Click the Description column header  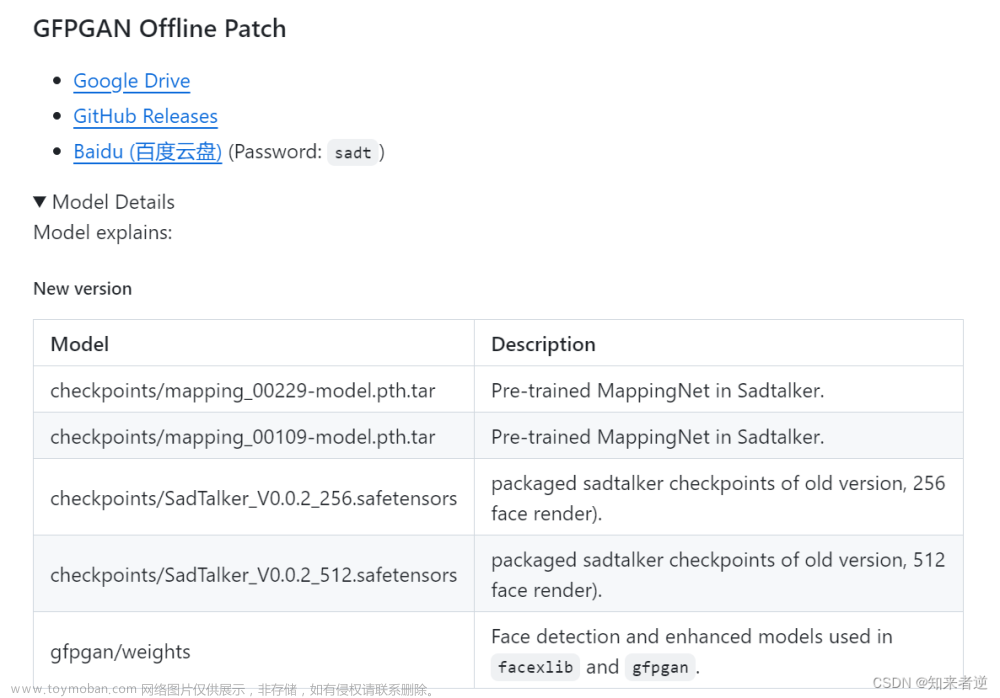(x=719, y=343)
